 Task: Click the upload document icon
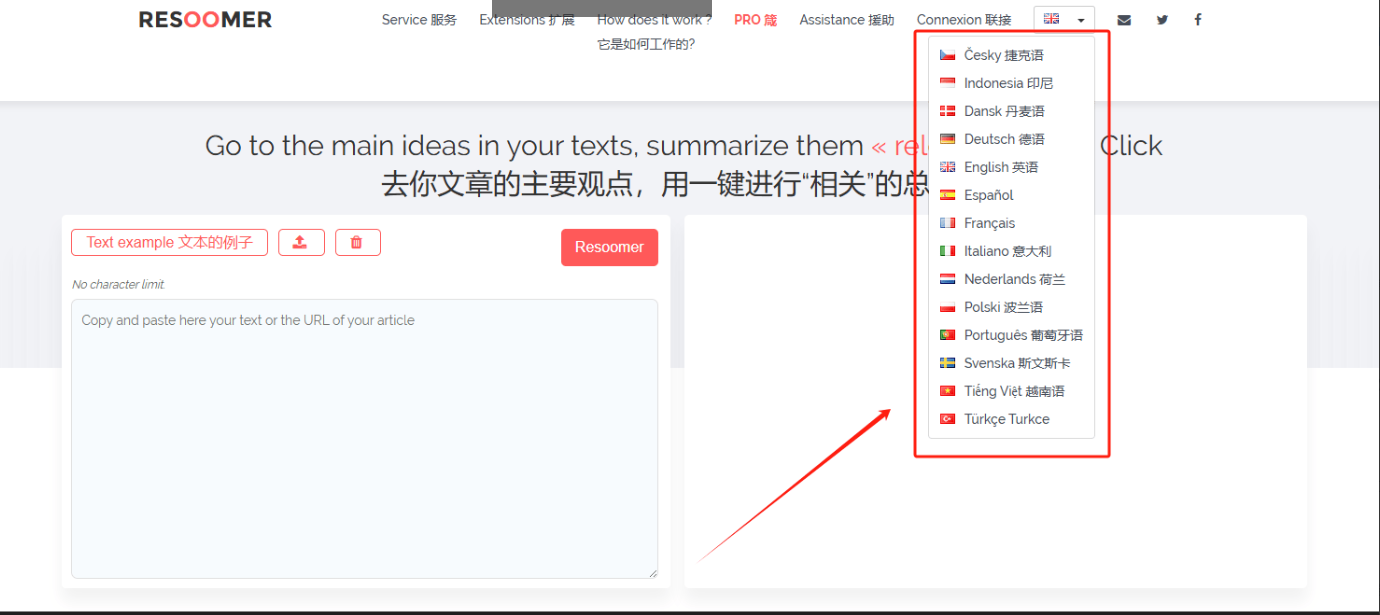pos(301,242)
